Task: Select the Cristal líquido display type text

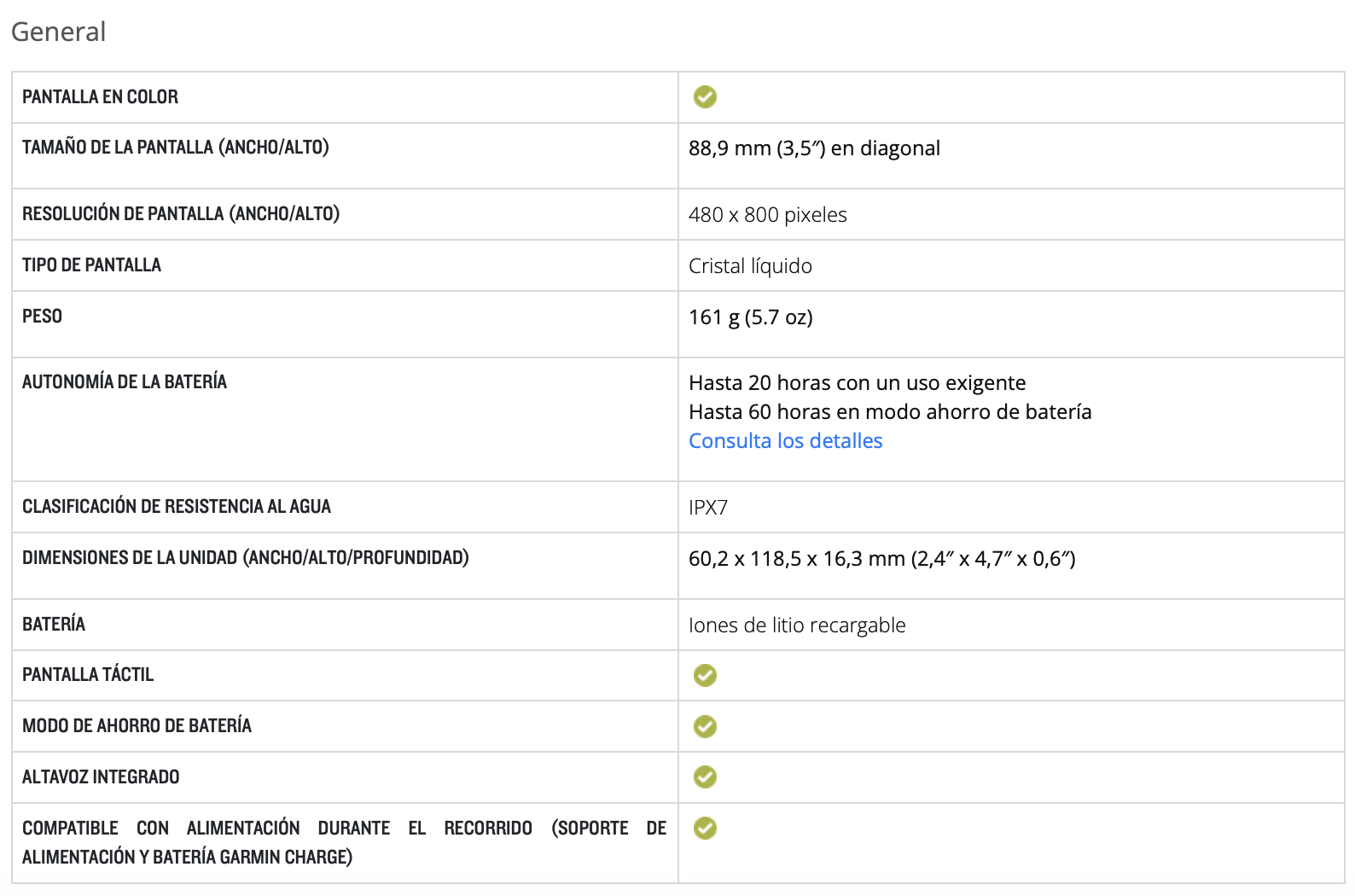Action: [x=749, y=266]
